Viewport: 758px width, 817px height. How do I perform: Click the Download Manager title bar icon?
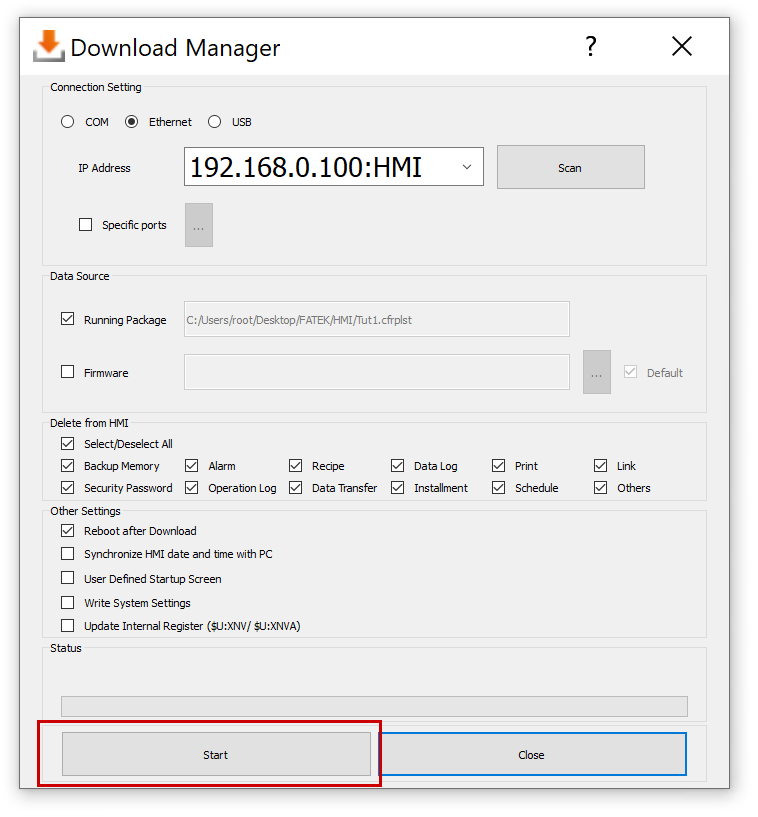48,46
